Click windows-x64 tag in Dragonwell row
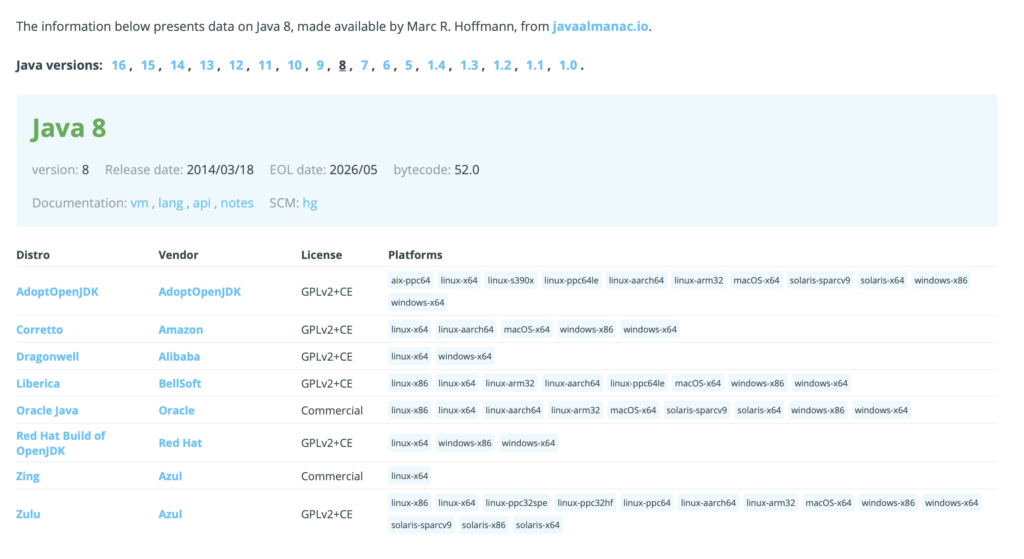The width and height of the screenshot is (1024, 559). point(465,356)
